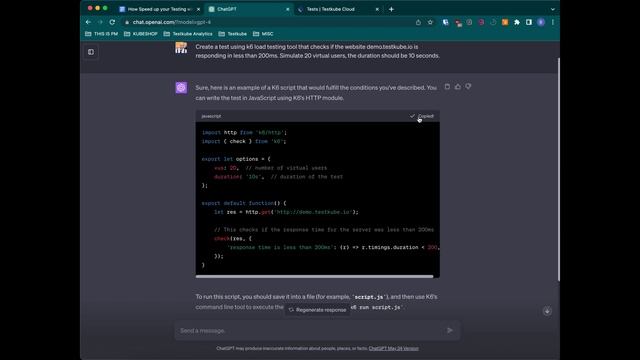Open Testkube Analytics bookmarks folder

click(188, 34)
